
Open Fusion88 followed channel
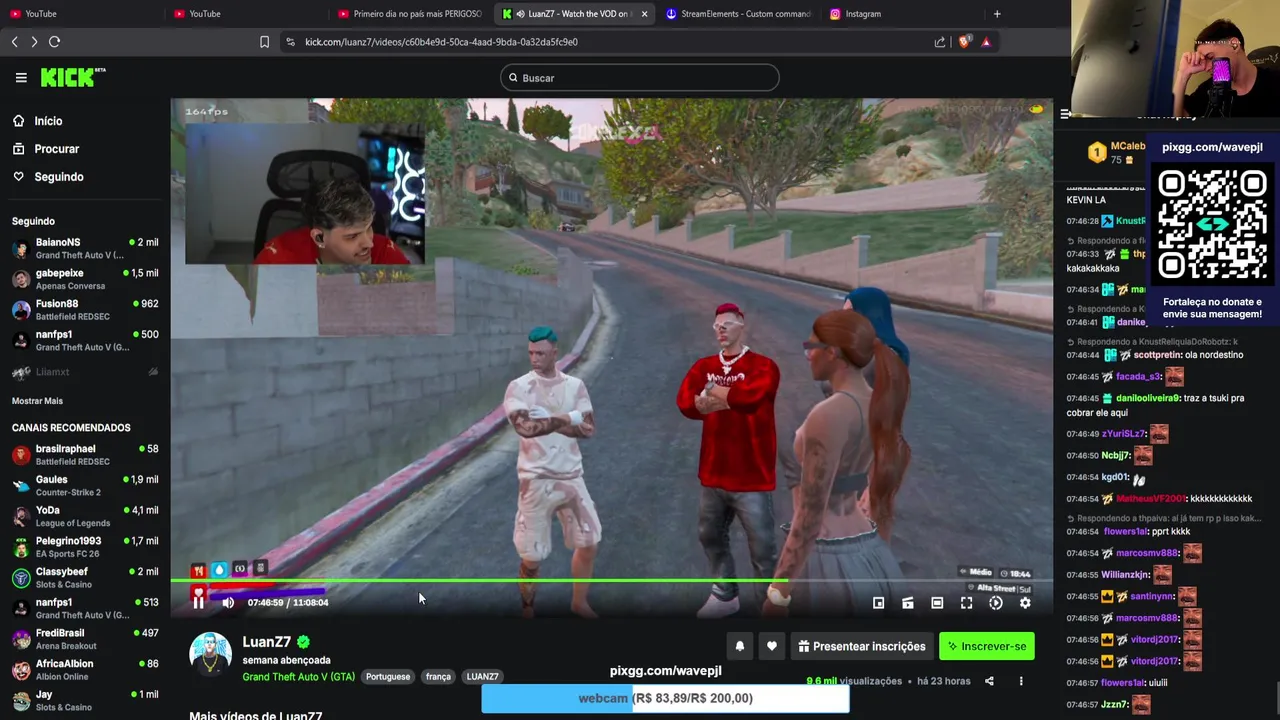click(85, 310)
